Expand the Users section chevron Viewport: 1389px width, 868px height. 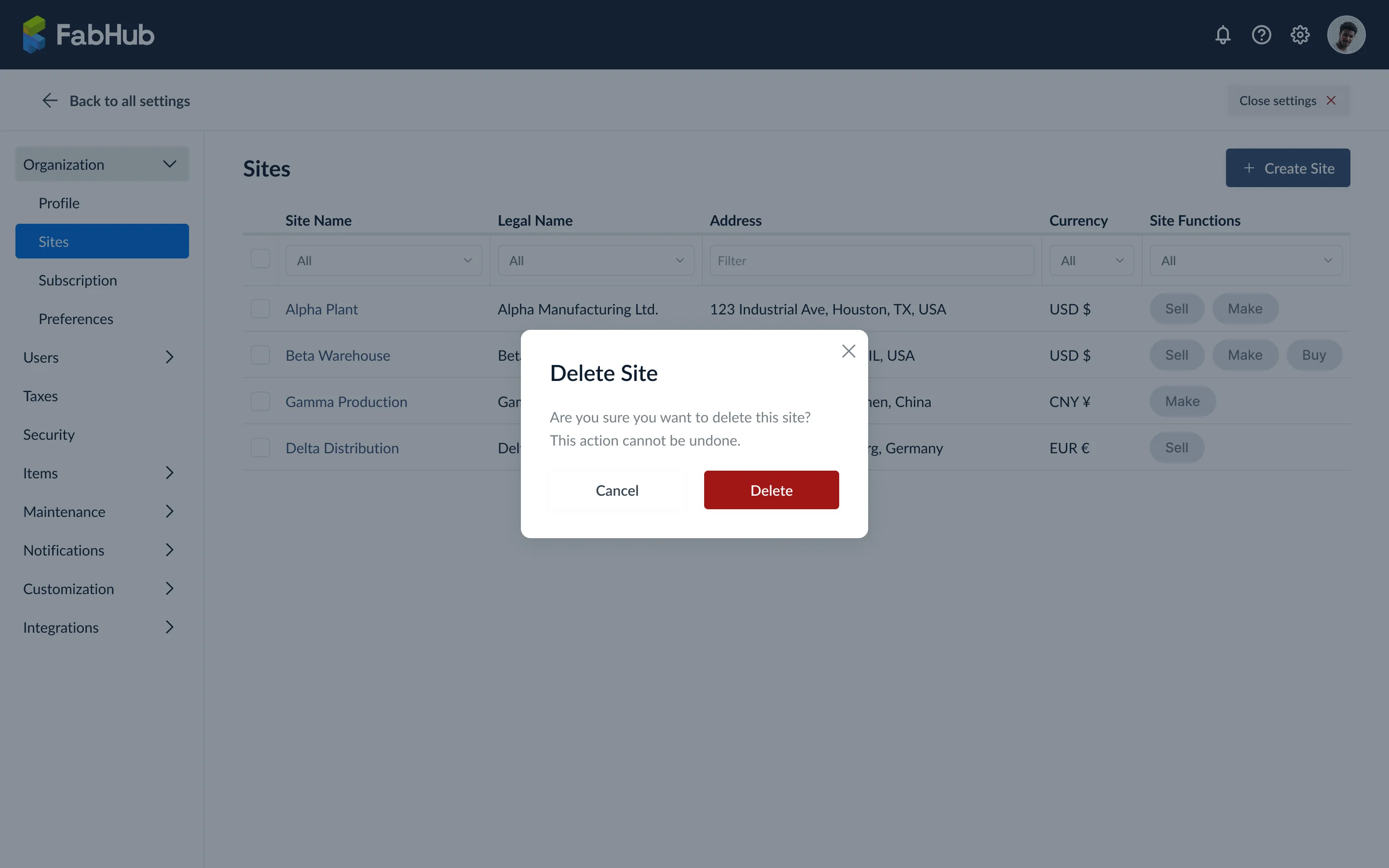click(x=169, y=357)
